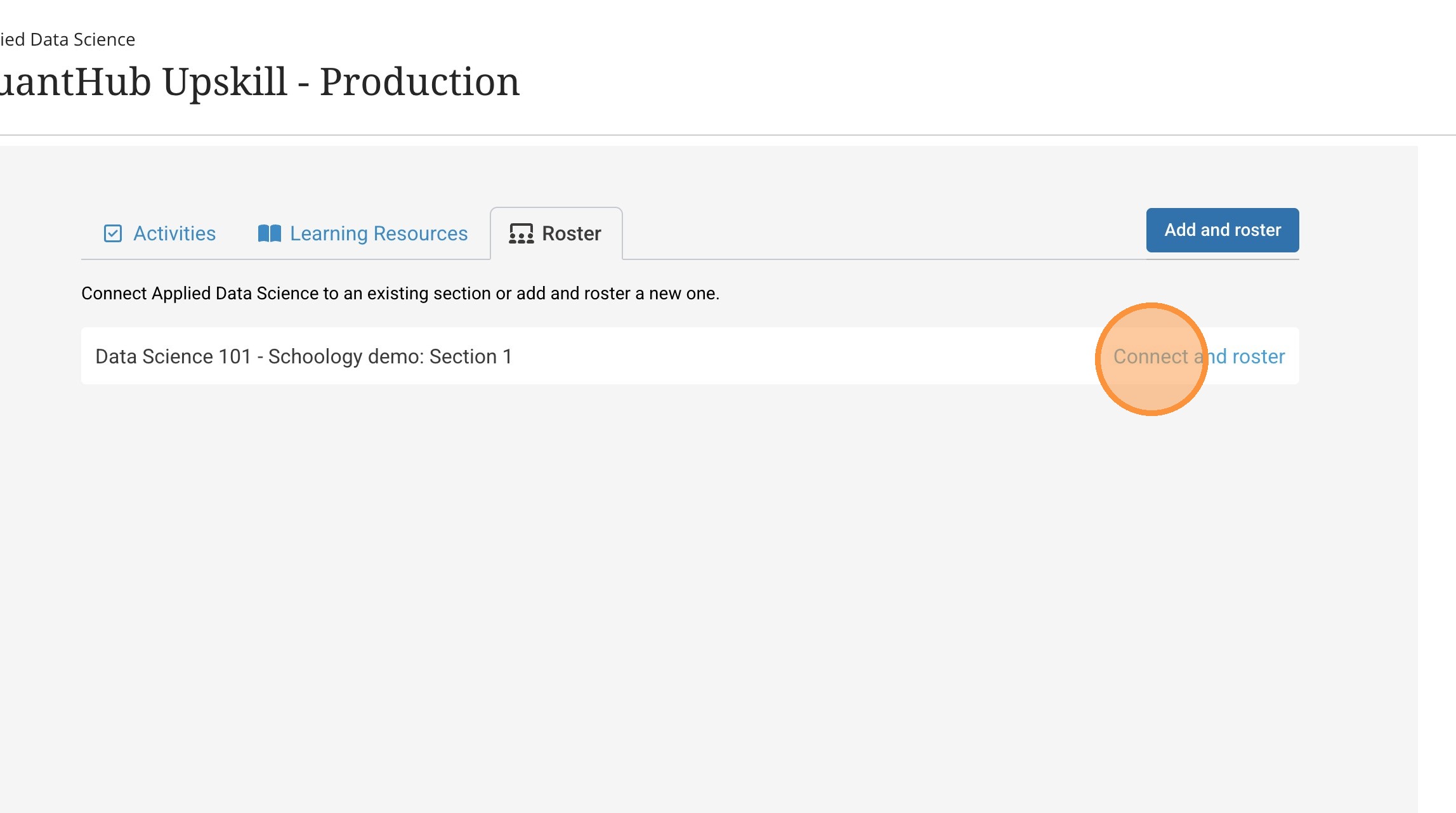Screen dimensions: 1456x813
Task: Select the Roster tab label
Action: [571, 233]
